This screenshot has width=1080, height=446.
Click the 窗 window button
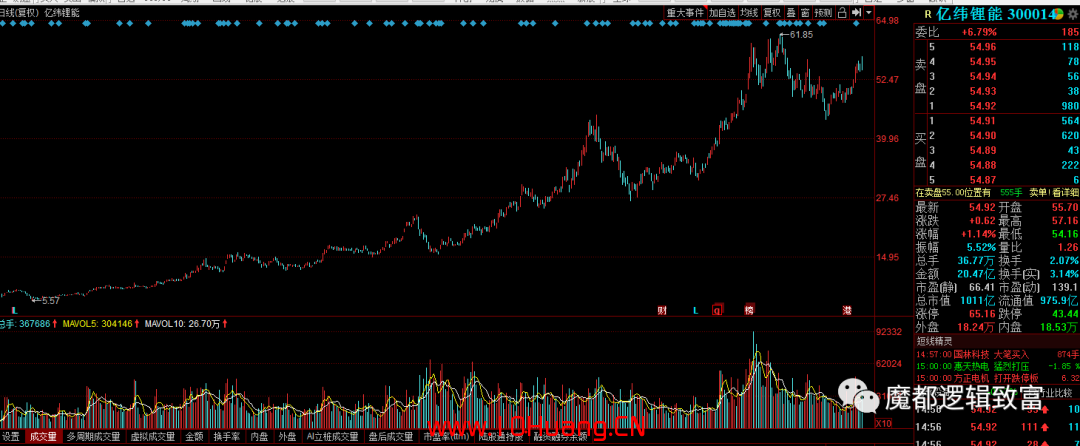coord(804,13)
